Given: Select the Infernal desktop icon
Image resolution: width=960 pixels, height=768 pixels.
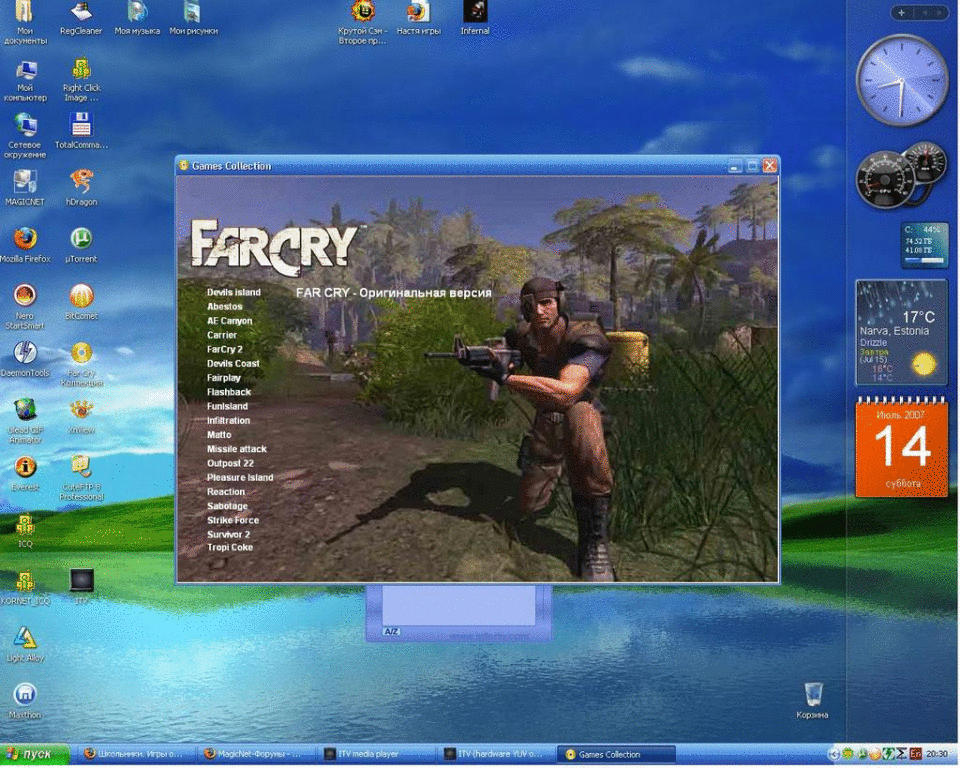Looking at the screenshot, I should pyautogui.click(x=475, y=18).
